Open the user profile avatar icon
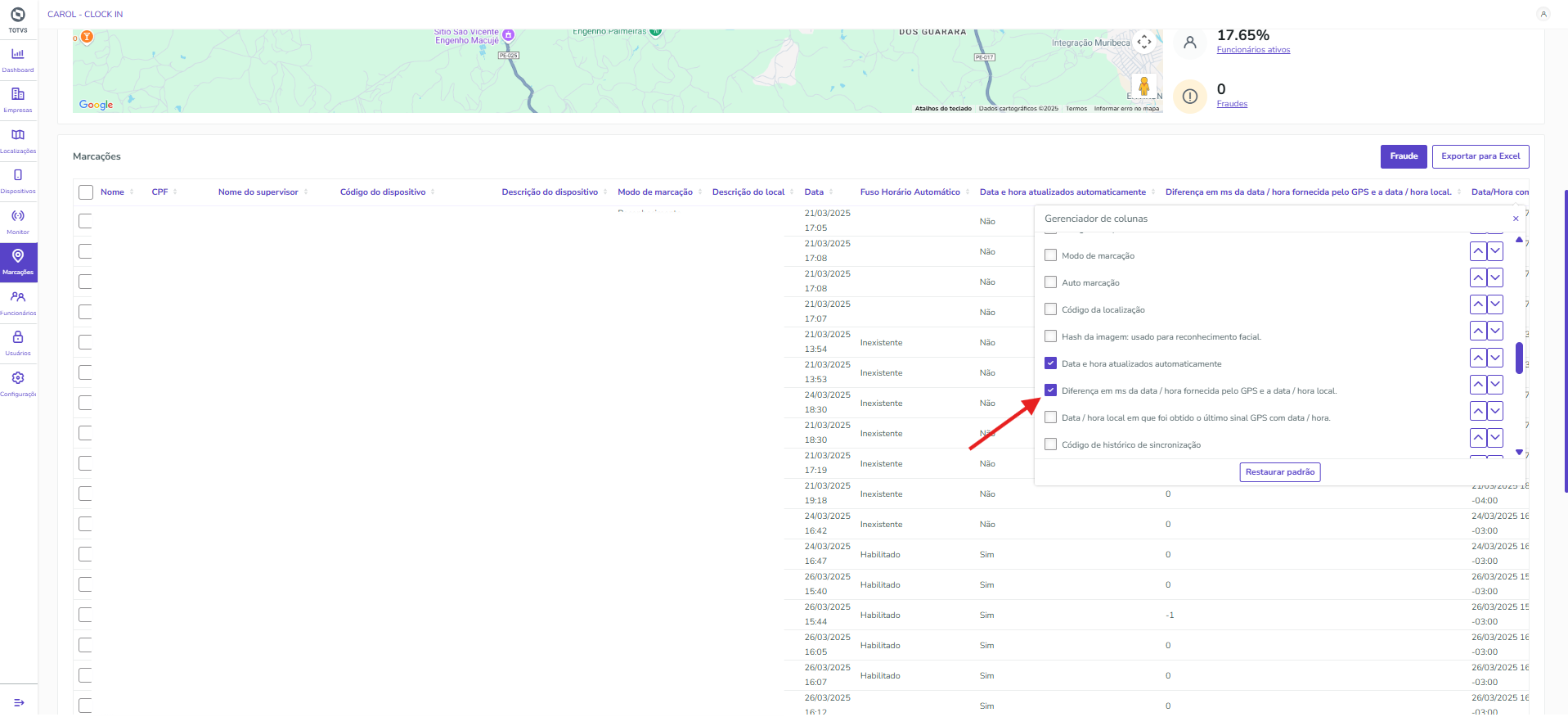 1543,14
